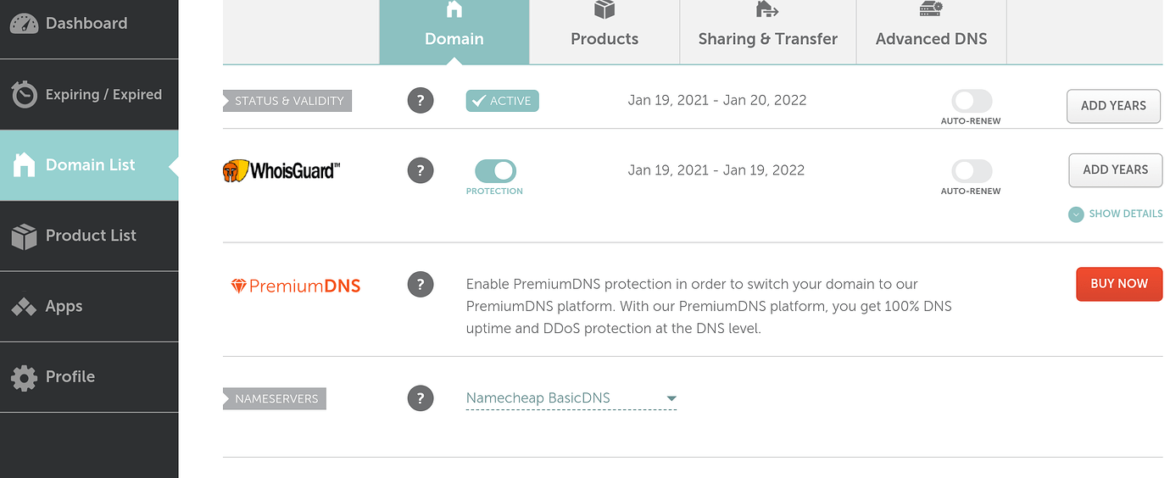Switch to the Advanced DNS tab
Screen dimensions: 1170x478
[931, 32]
